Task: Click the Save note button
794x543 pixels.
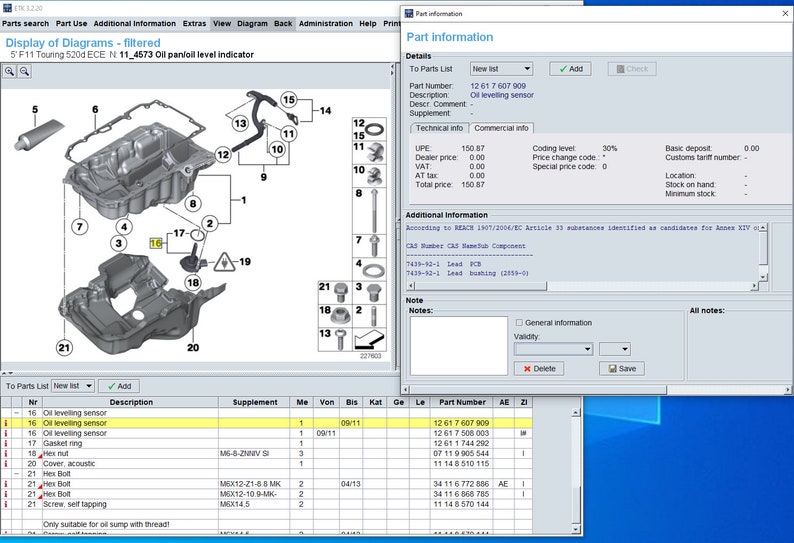Action: tap(622, 369)
